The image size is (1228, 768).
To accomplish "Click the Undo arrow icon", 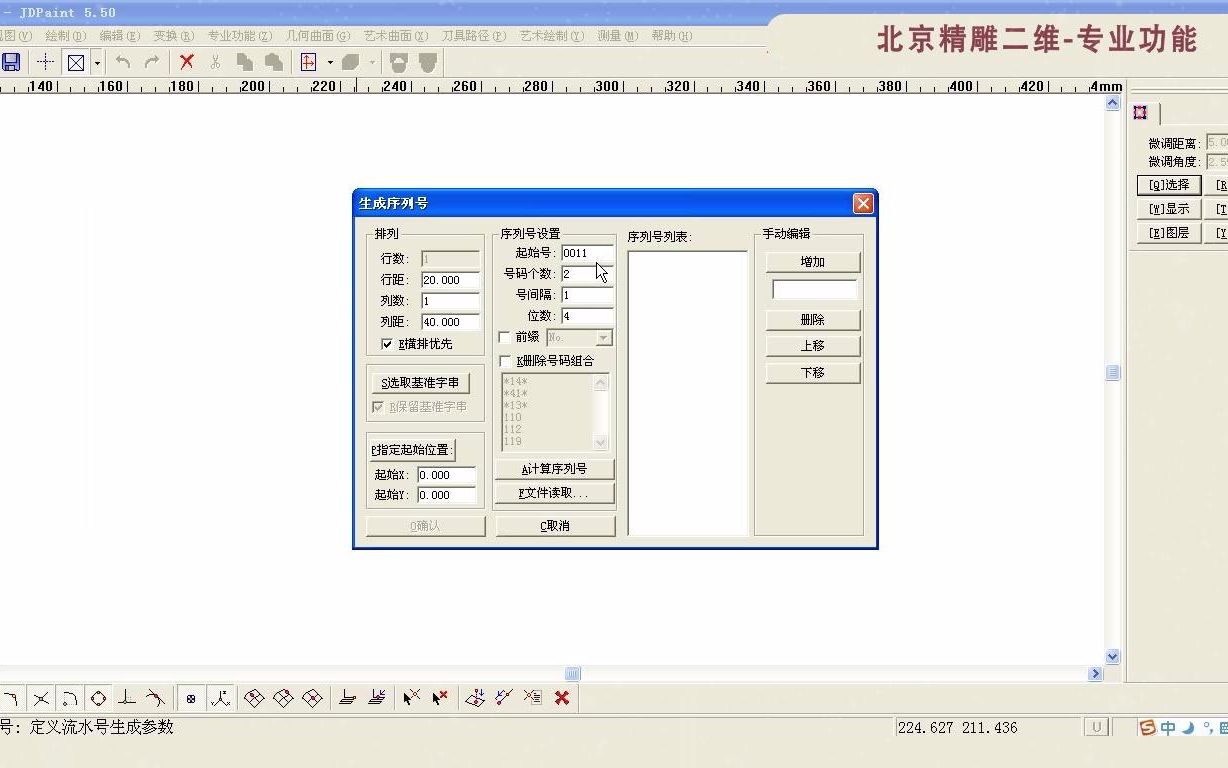I will pyautogui.click(x=121, y=62).
